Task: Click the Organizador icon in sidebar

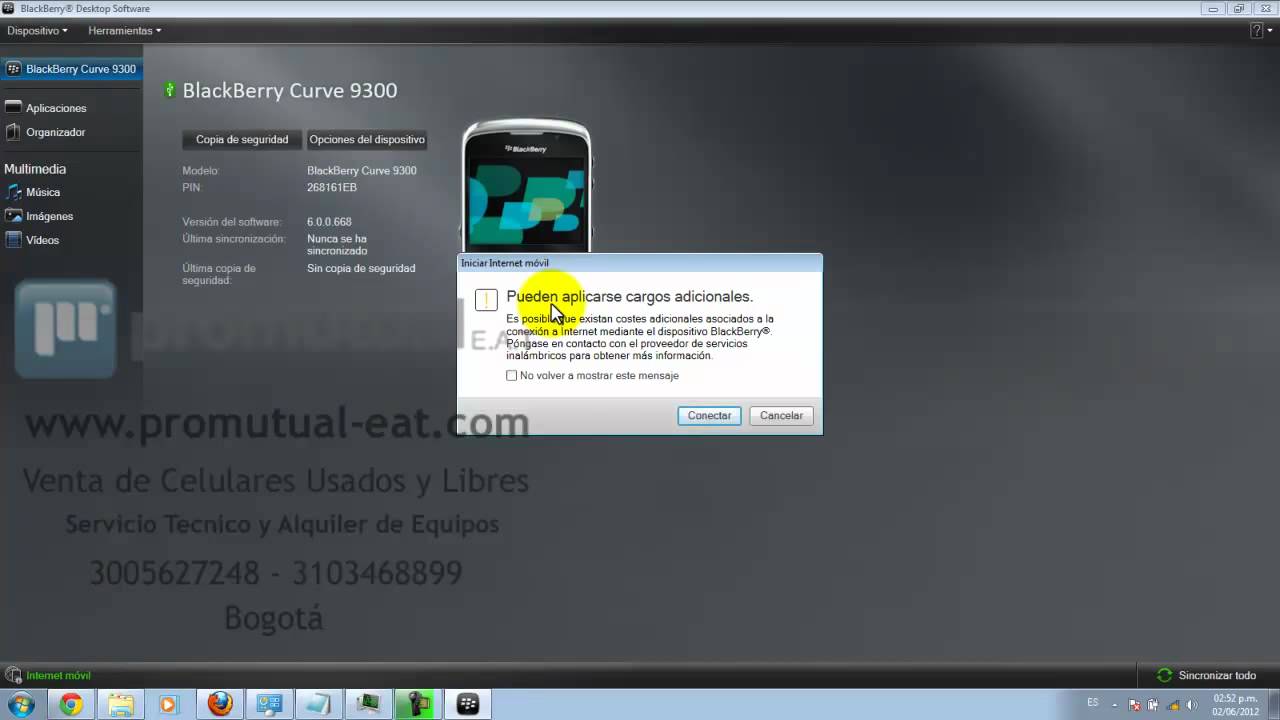Action: click(x=13, y=132)
